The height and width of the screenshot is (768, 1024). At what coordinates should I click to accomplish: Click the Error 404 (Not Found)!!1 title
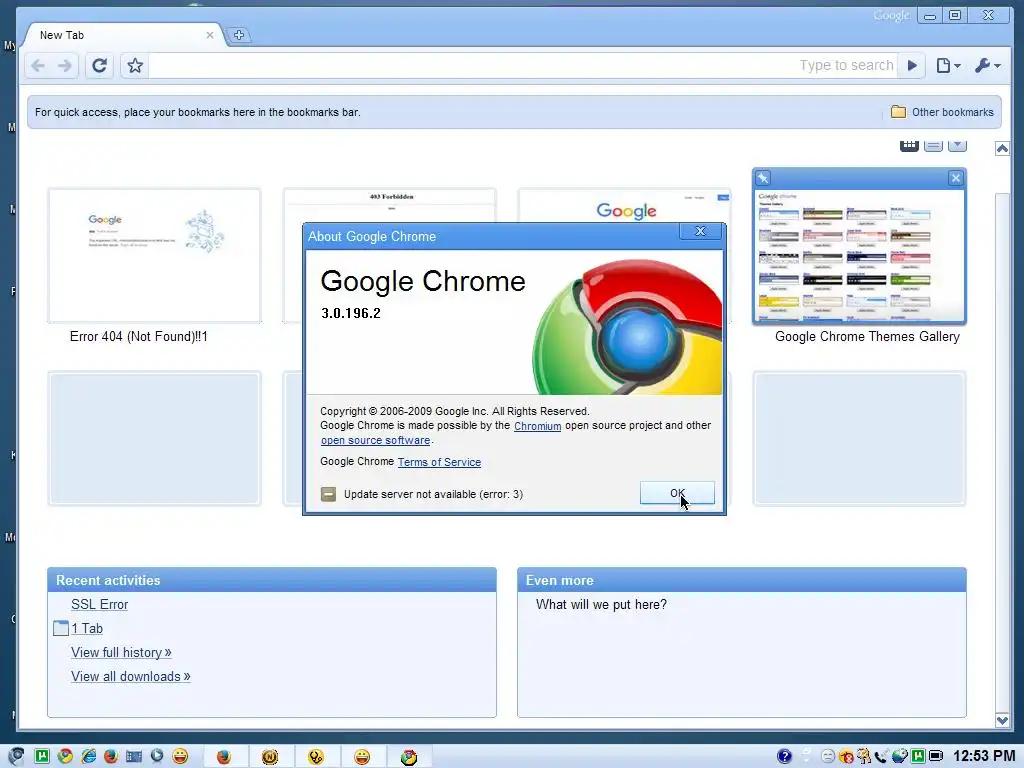138,336
